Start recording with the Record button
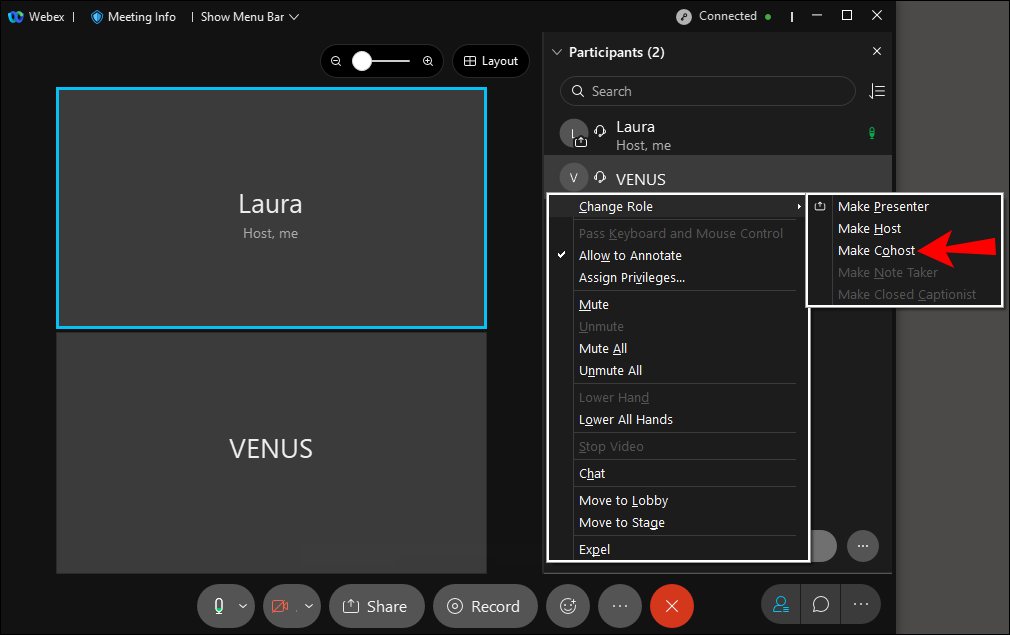Viewport: 1010px width, 635px height. point(485,606)
